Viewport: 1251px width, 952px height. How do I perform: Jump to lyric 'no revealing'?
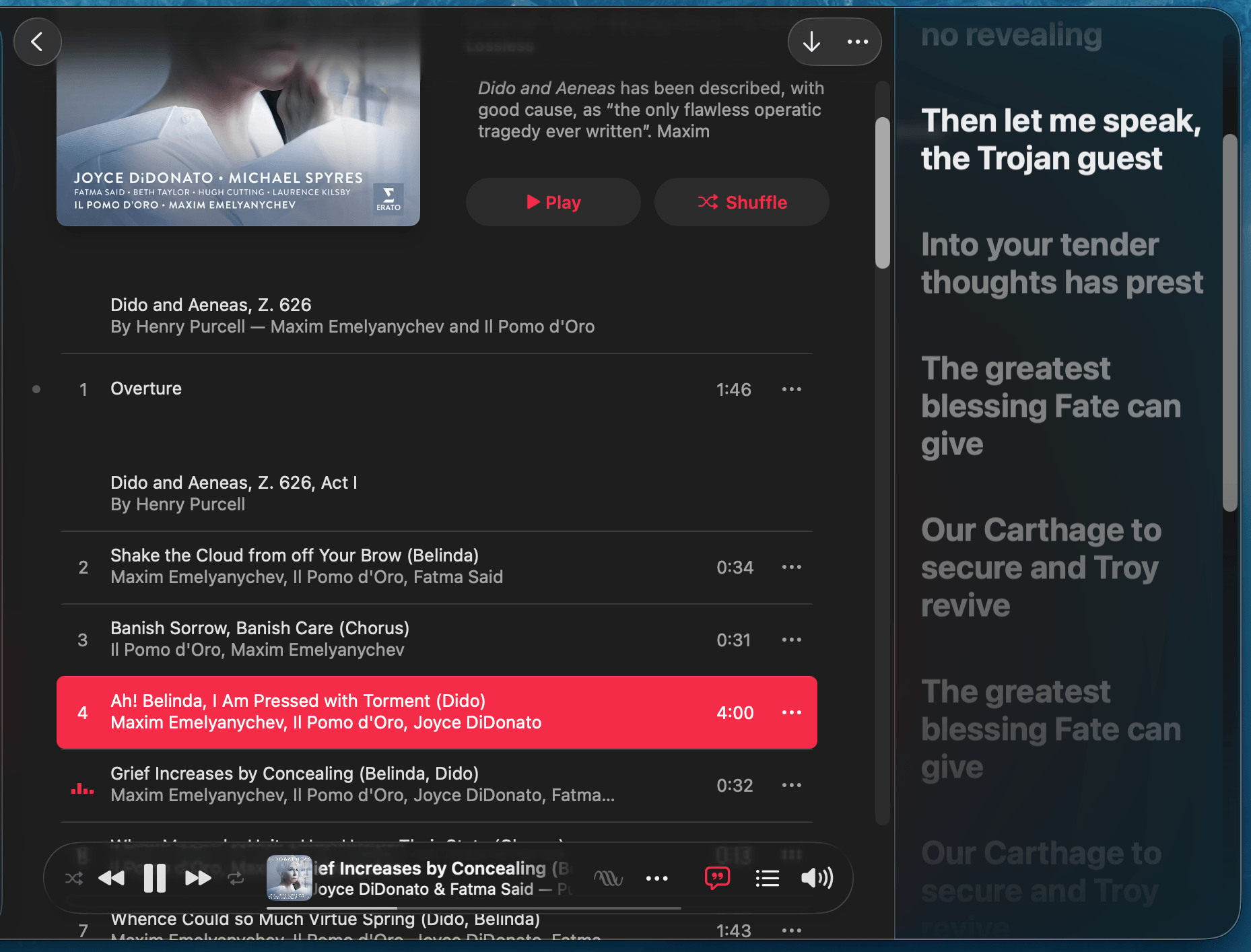pos(1011,35)
